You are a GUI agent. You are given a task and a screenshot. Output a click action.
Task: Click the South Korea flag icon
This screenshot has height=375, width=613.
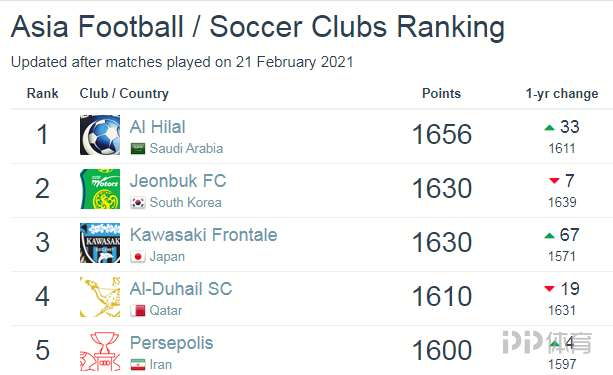point(138,203)
